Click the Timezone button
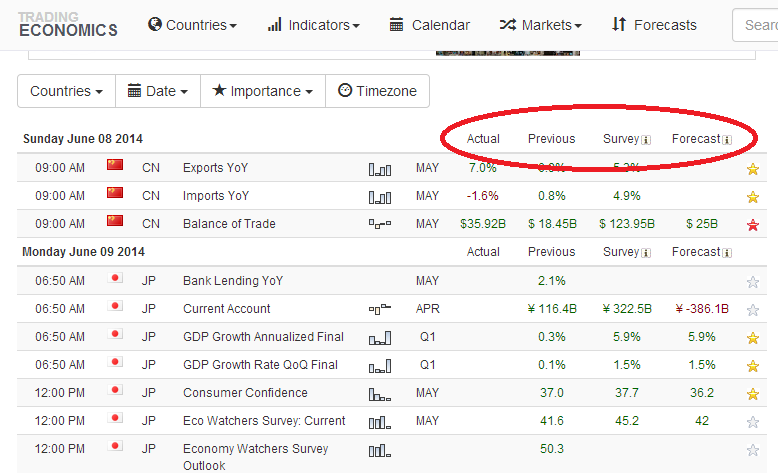The width and height of the screenshot is (778, 473). coord(377,91)
